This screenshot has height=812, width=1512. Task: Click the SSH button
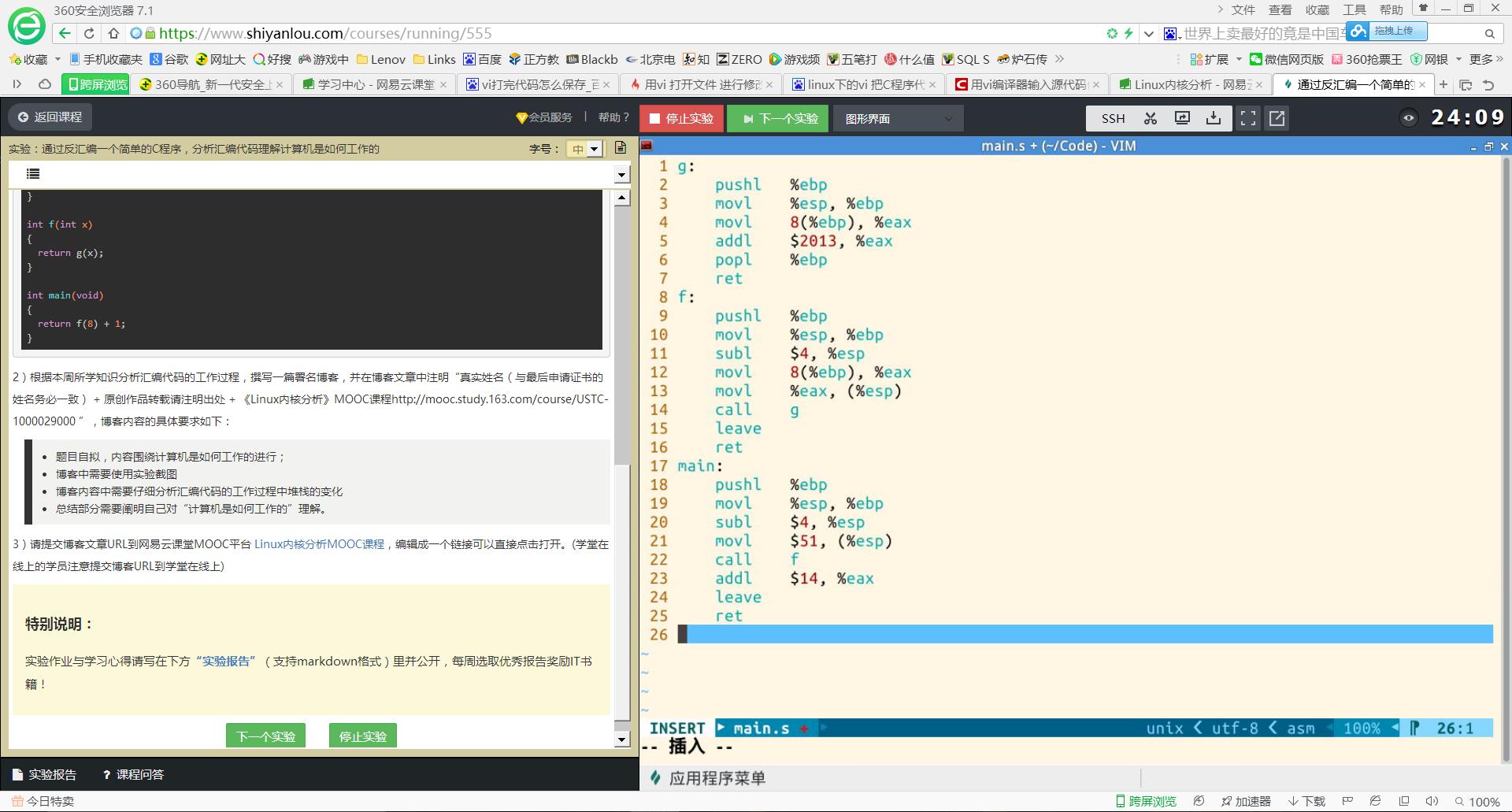[1113, 118]
